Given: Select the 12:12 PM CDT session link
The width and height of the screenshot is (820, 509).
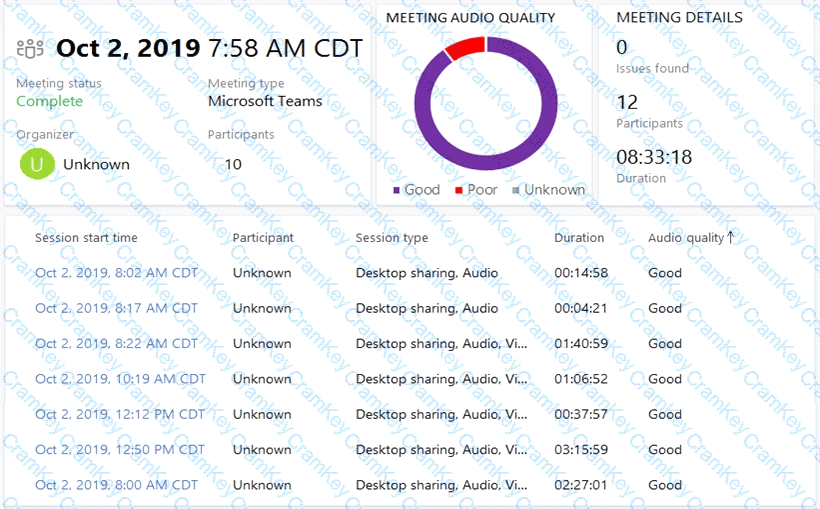Looking at the screenshot, I should point(120,414).
